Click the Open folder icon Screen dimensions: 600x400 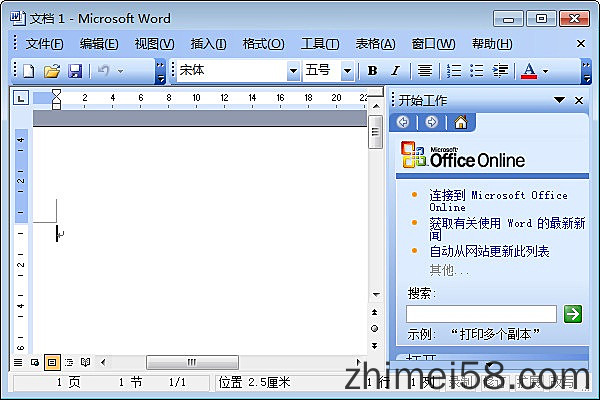click(x=52, y=71)
